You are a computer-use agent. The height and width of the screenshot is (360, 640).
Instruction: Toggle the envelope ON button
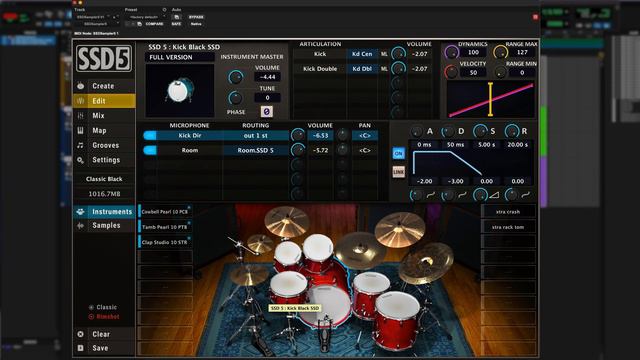tap(398, 153)
